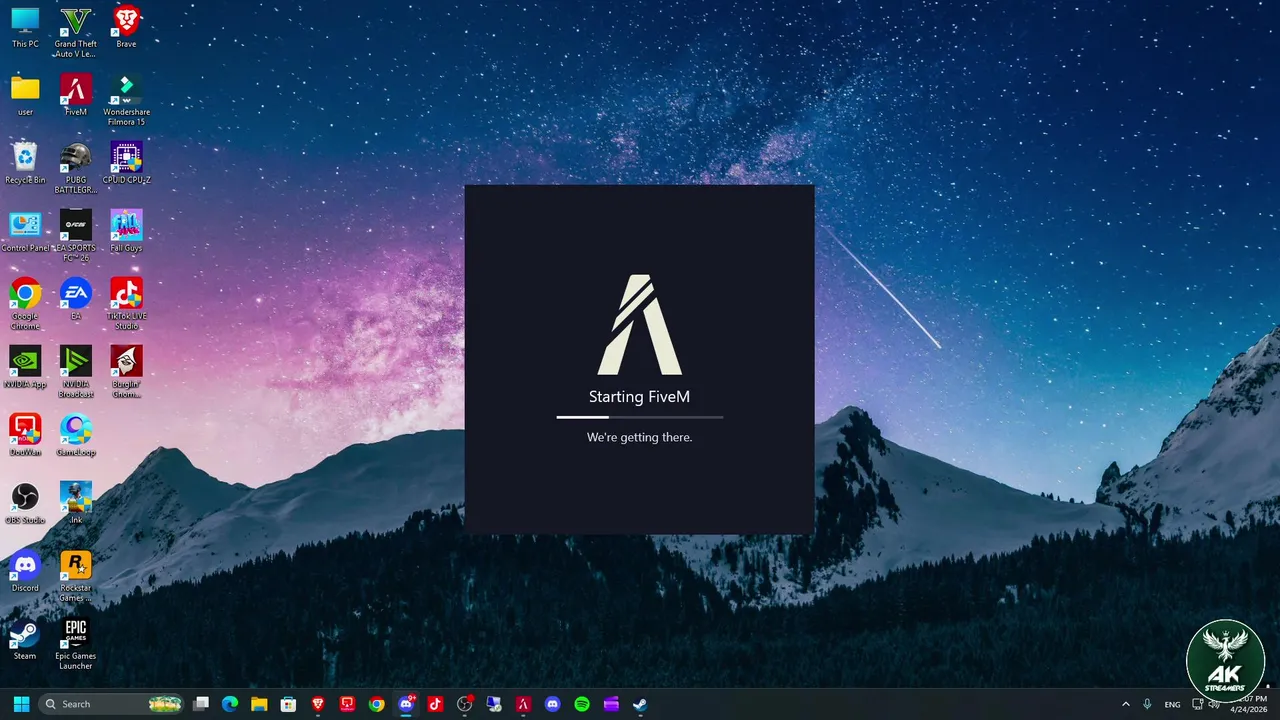This screenshot has height=720, width=1280.
Task: Select the Fall Guys desktop shortcut
Action: (126, 232)
